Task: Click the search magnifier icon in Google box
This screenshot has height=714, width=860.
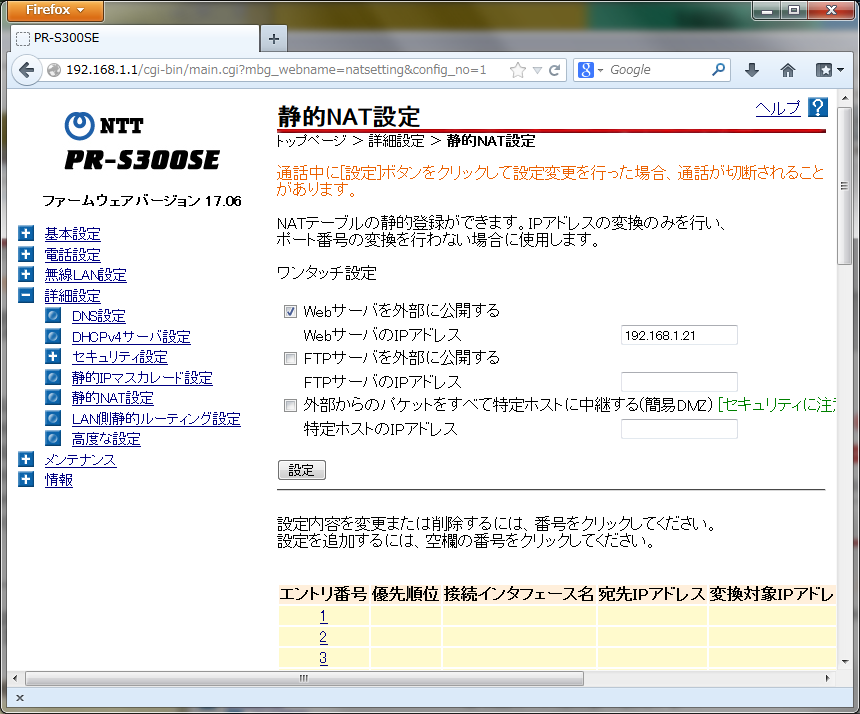Action: (x=718, y=70)
